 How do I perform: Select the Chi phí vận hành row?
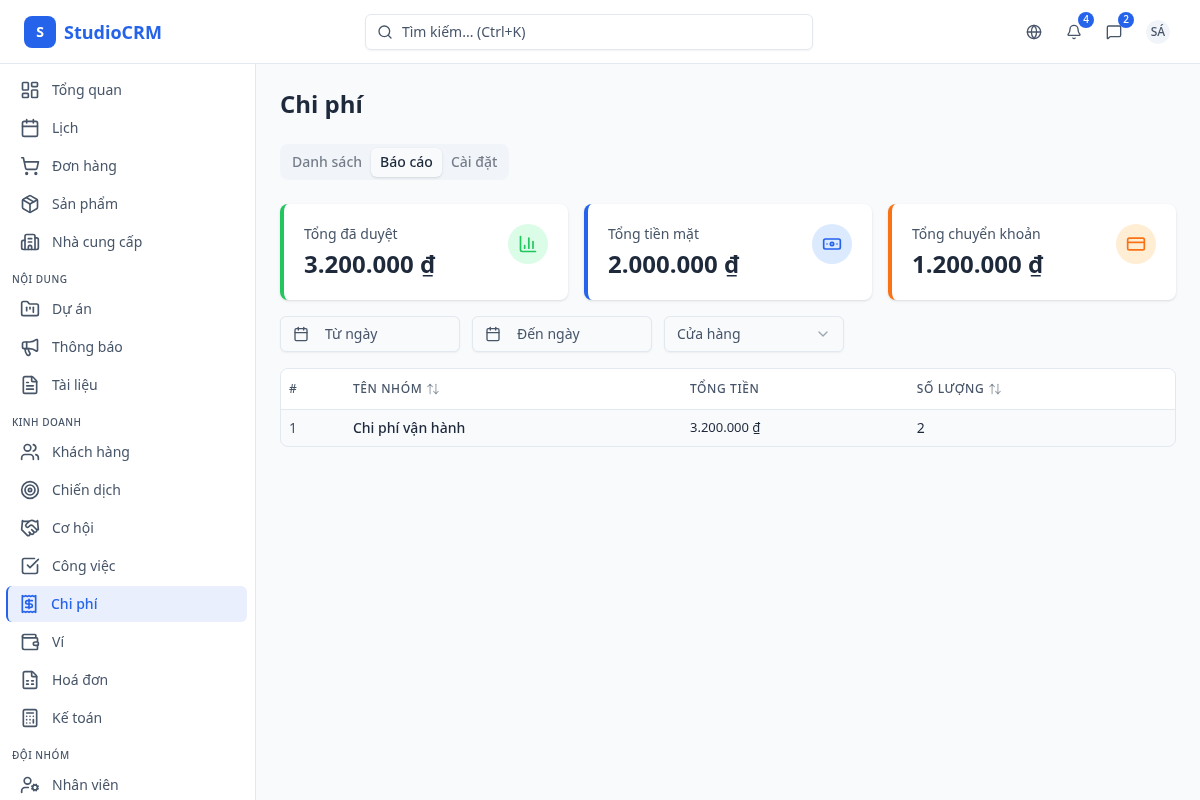coord(409,428)
